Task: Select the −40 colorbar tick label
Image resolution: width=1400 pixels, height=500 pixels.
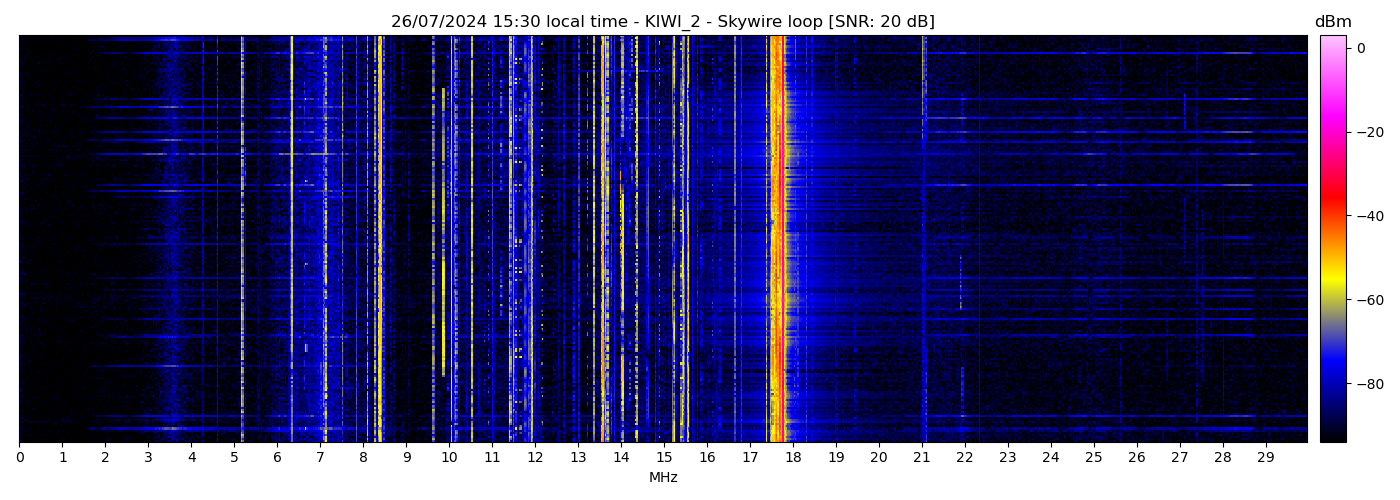Action: click(x=1369, y=216)
